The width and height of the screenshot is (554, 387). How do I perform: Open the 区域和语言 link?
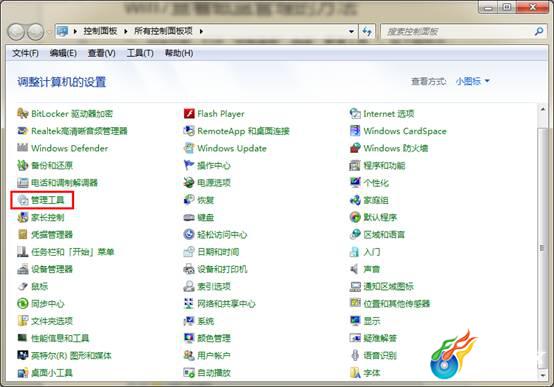click(384, 234)
